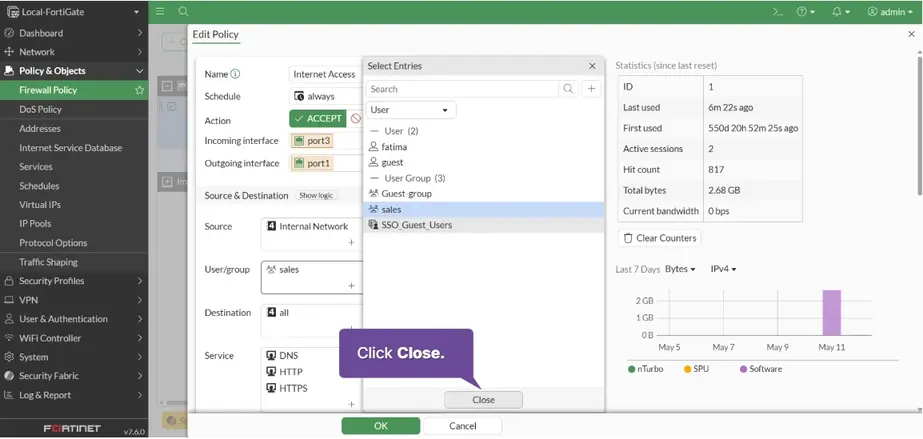Expand Security Profiles menu
923x439 pixels.
click(74, 281)
